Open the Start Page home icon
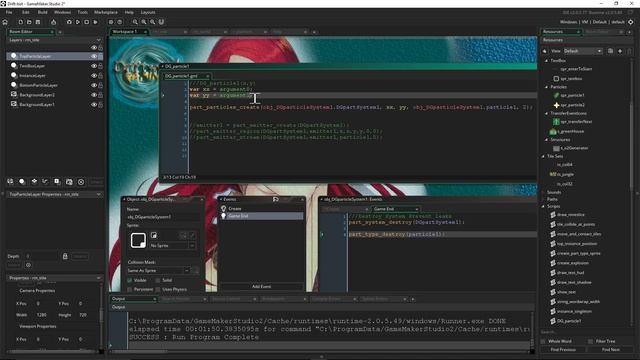Viewport: 640px width, 360px height. tap(5, 22)
